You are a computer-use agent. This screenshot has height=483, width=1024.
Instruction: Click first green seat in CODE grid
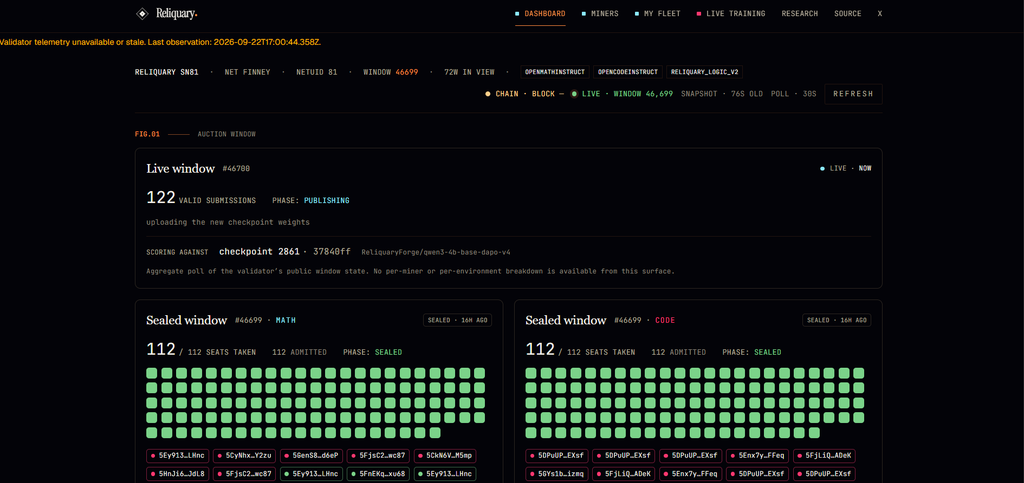pos(531,373)
